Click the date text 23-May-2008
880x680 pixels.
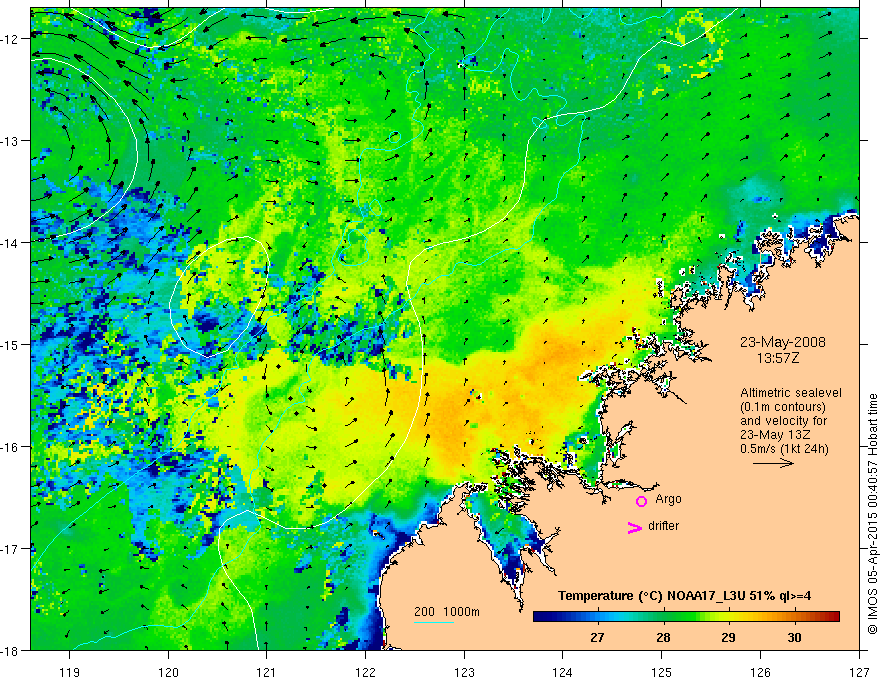coord(782,342)
